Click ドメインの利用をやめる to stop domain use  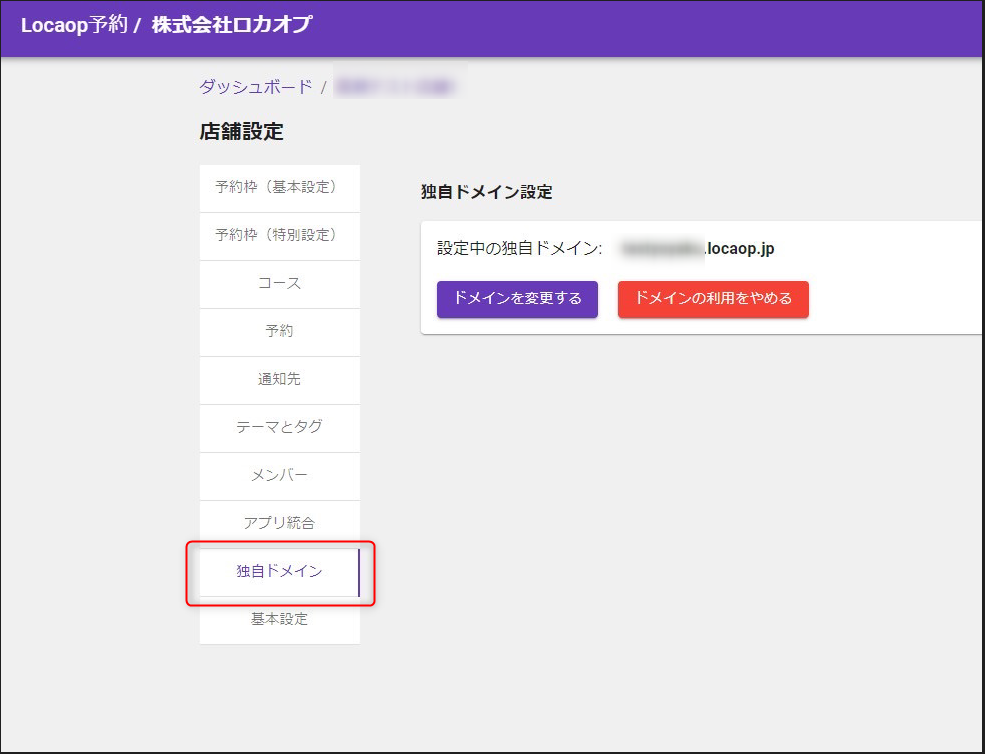coord(712,299)
